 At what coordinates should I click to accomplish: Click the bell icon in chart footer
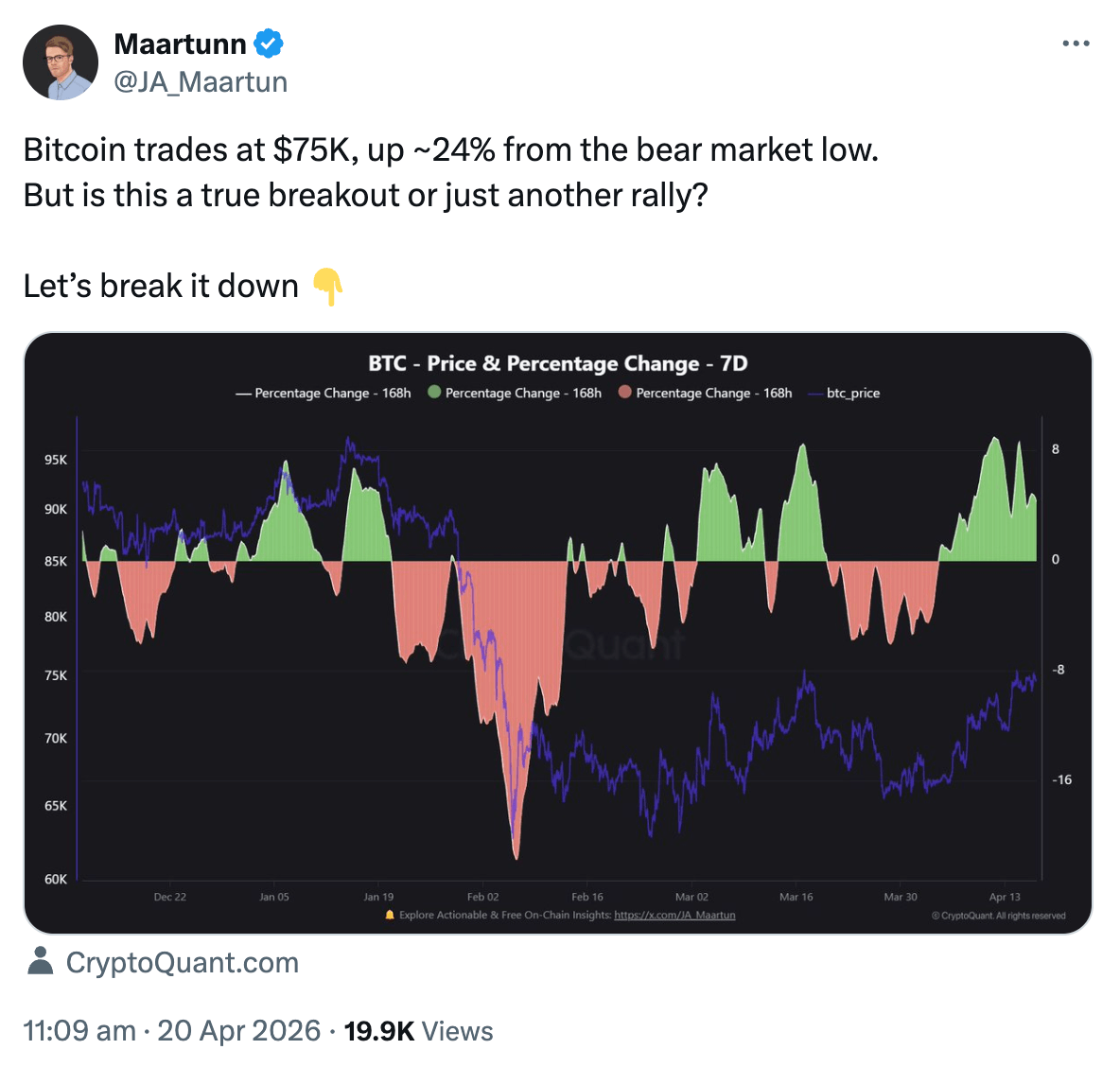[x=390, y=915]
